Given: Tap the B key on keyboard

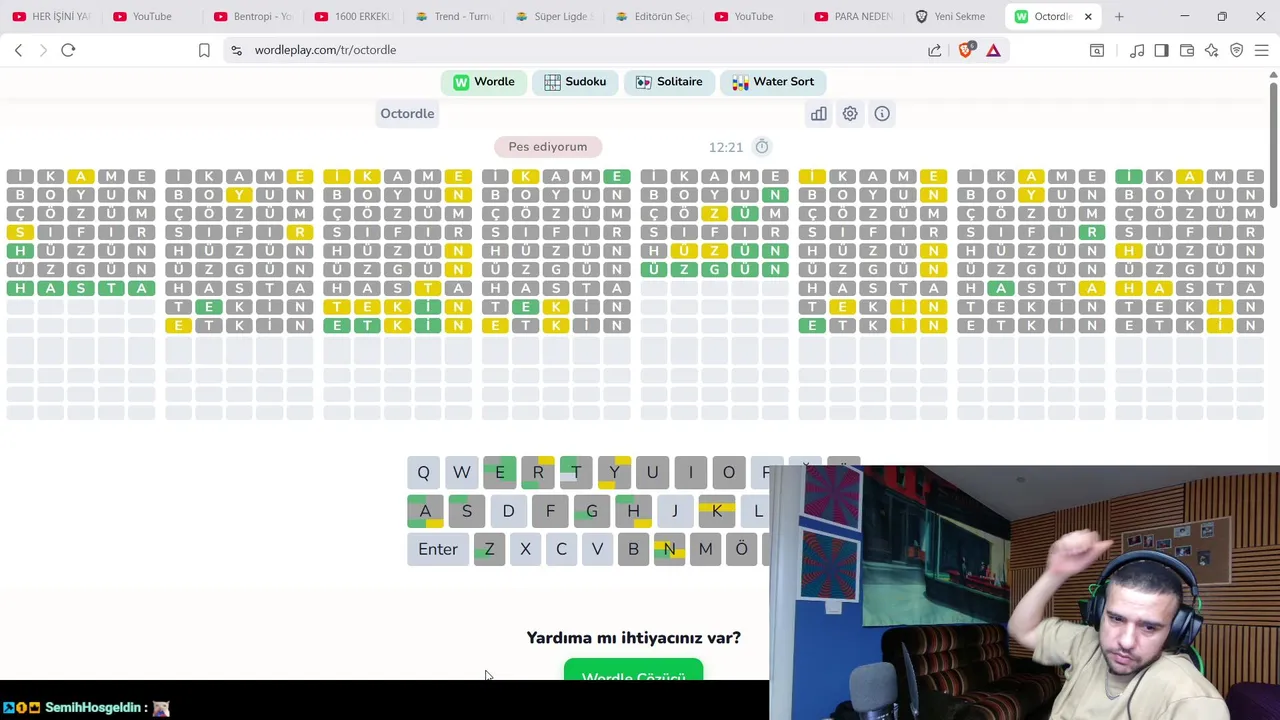Looking at the screenshot, I should tap(633, 549).
